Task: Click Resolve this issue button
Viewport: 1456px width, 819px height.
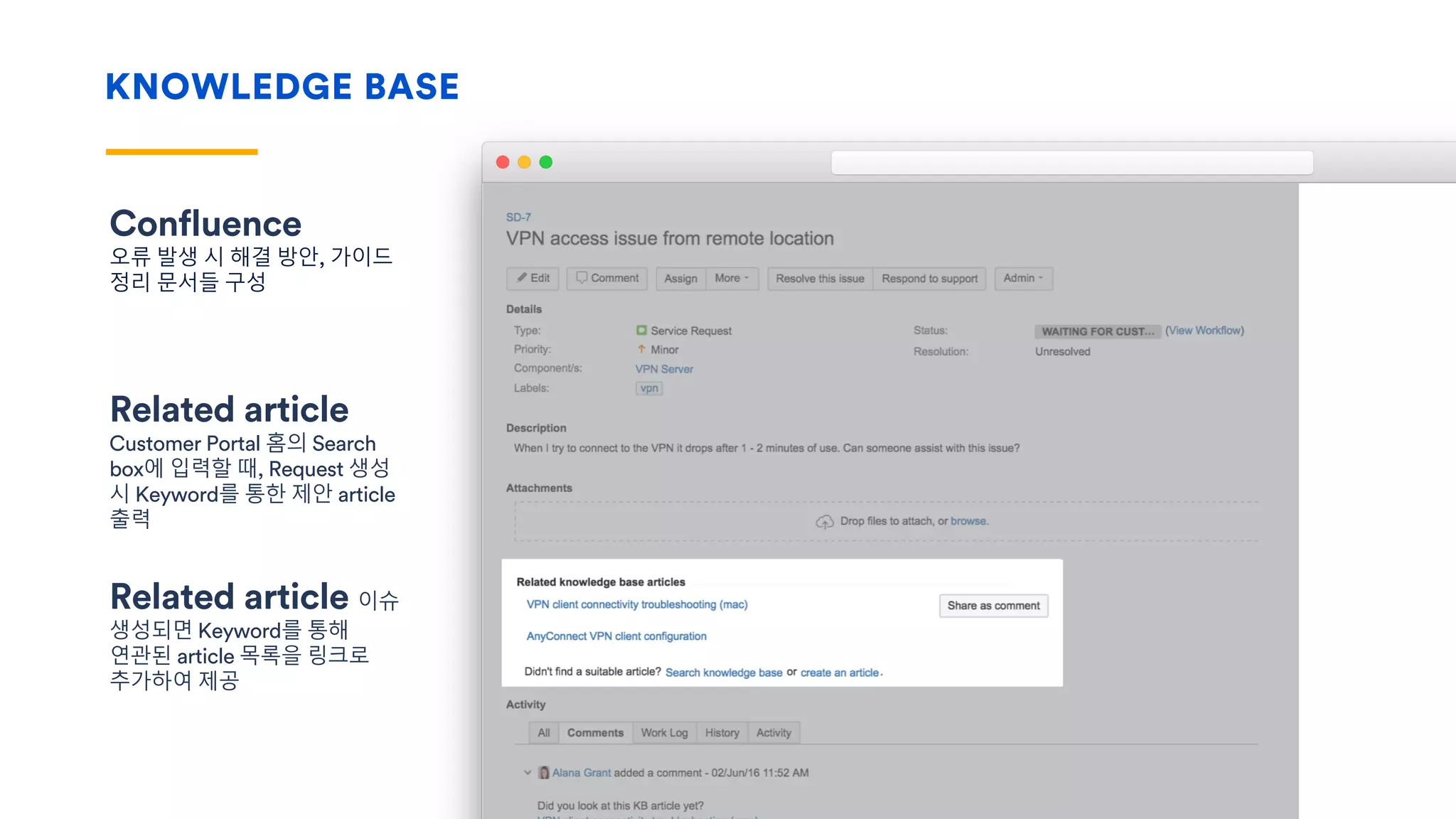Action: (820, 279)
